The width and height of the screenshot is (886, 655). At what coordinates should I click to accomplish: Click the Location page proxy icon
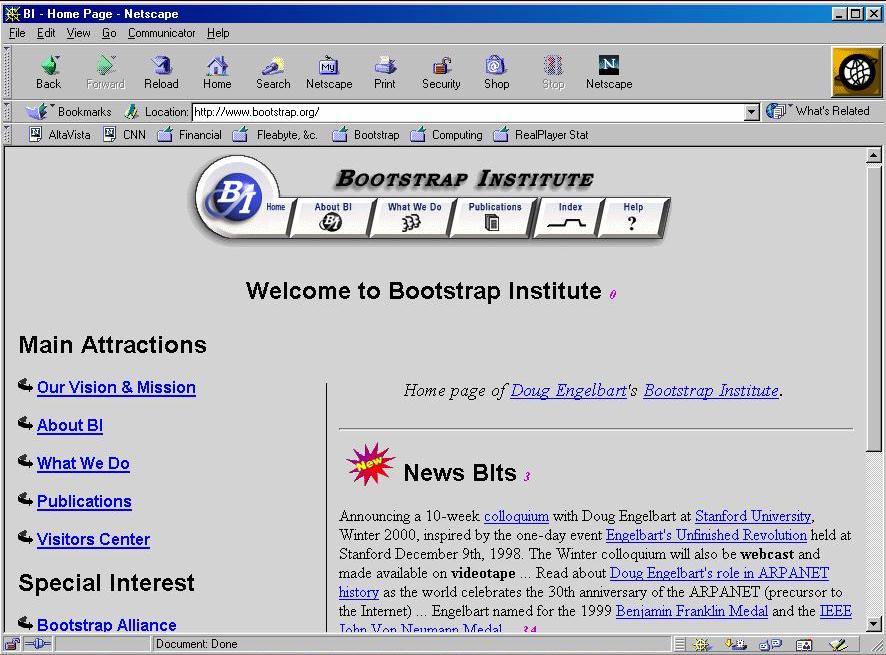(x=131, y=111)
